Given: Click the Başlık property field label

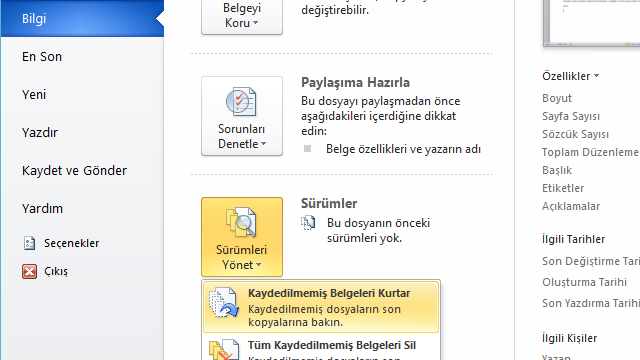Looking at the screenshot, I should click(x=557, y=170).
